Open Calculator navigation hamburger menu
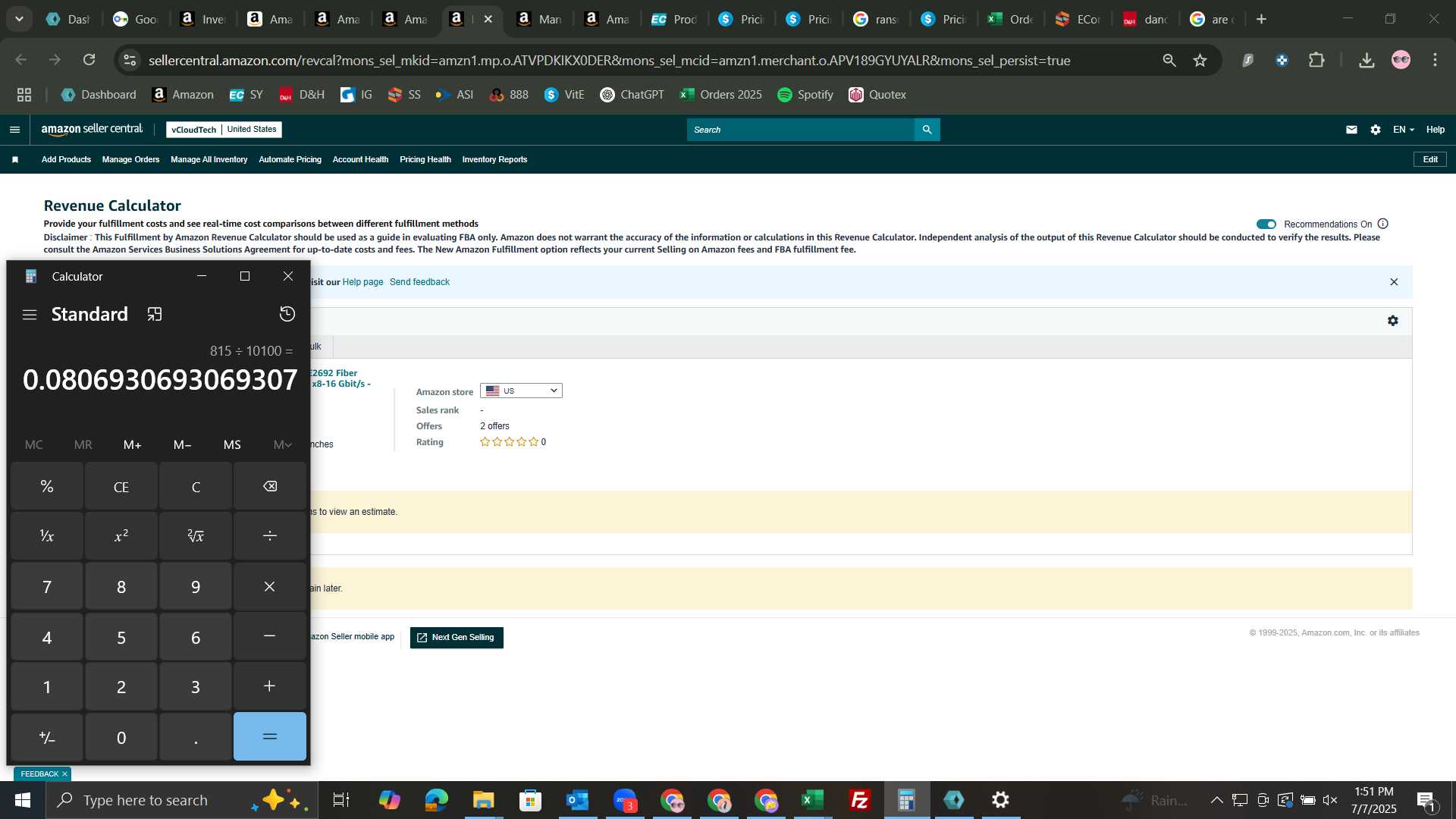 pyautogui.click(x=30, y=314)
